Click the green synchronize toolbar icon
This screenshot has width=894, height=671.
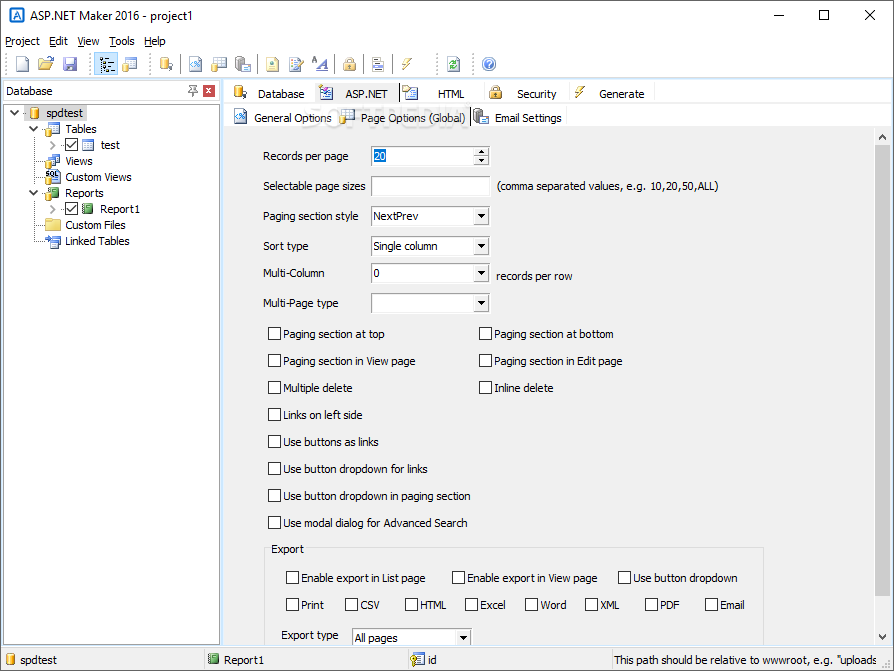tap(453, 64)
